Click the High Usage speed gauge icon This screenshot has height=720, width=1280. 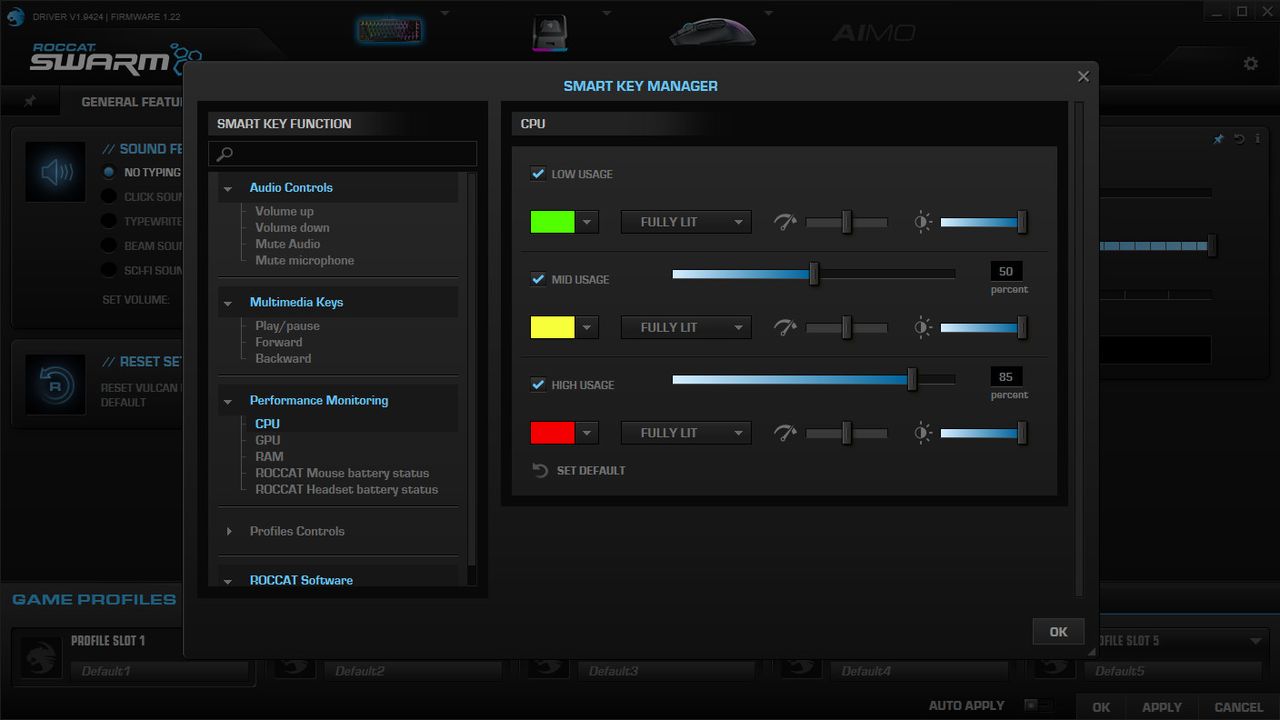(x=785, y=433)
